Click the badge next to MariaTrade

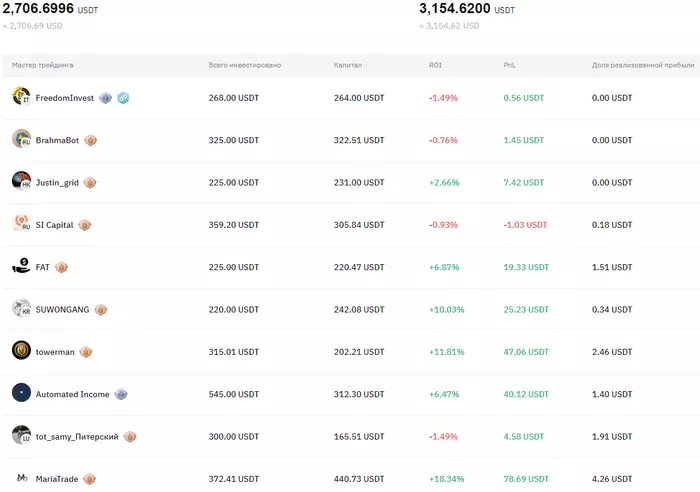90,479
